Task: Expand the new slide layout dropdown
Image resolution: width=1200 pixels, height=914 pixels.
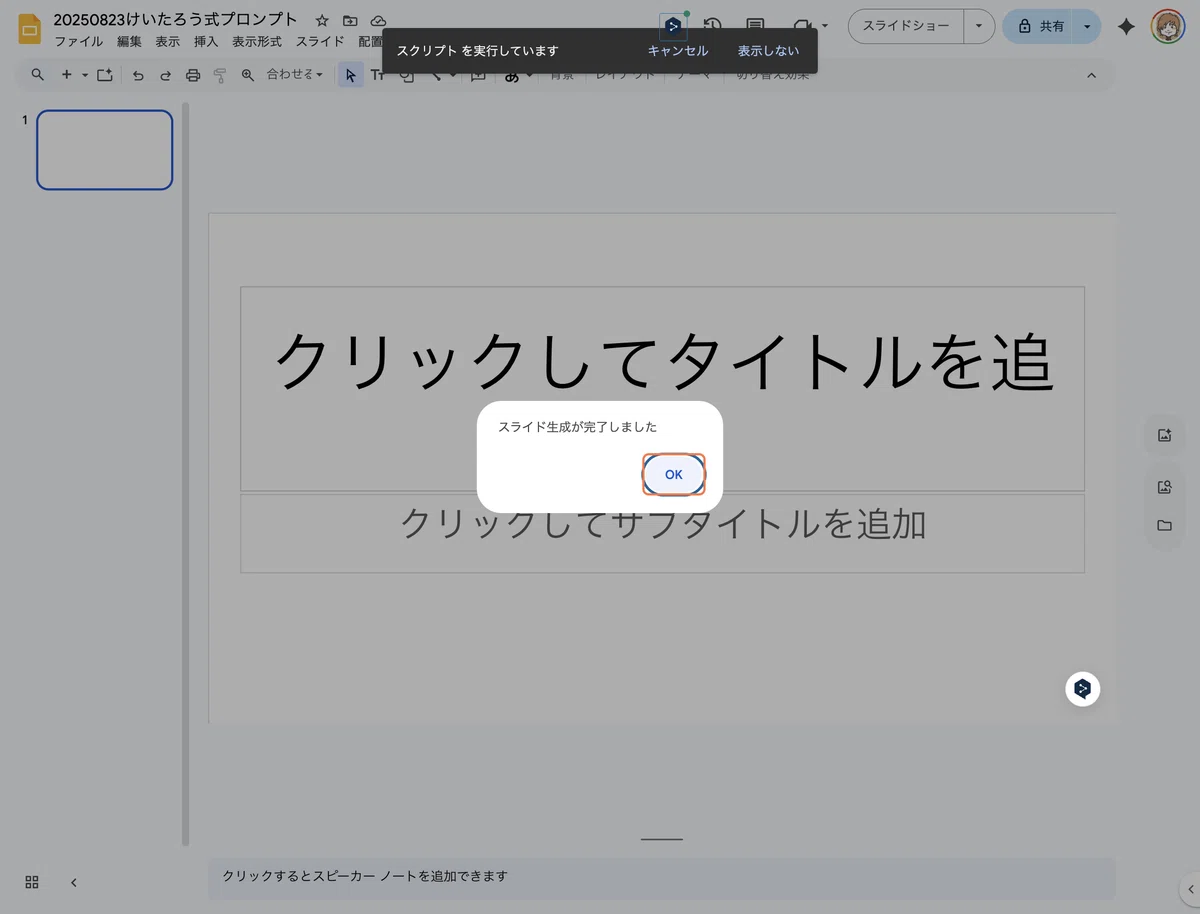Action: click(85, 75)
